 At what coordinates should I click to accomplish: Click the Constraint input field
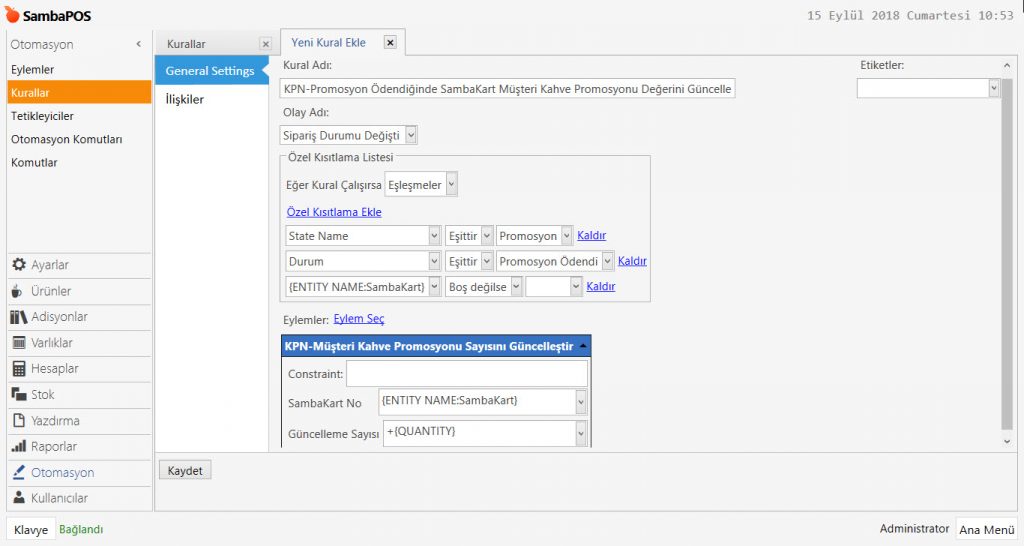coord(466,374)
